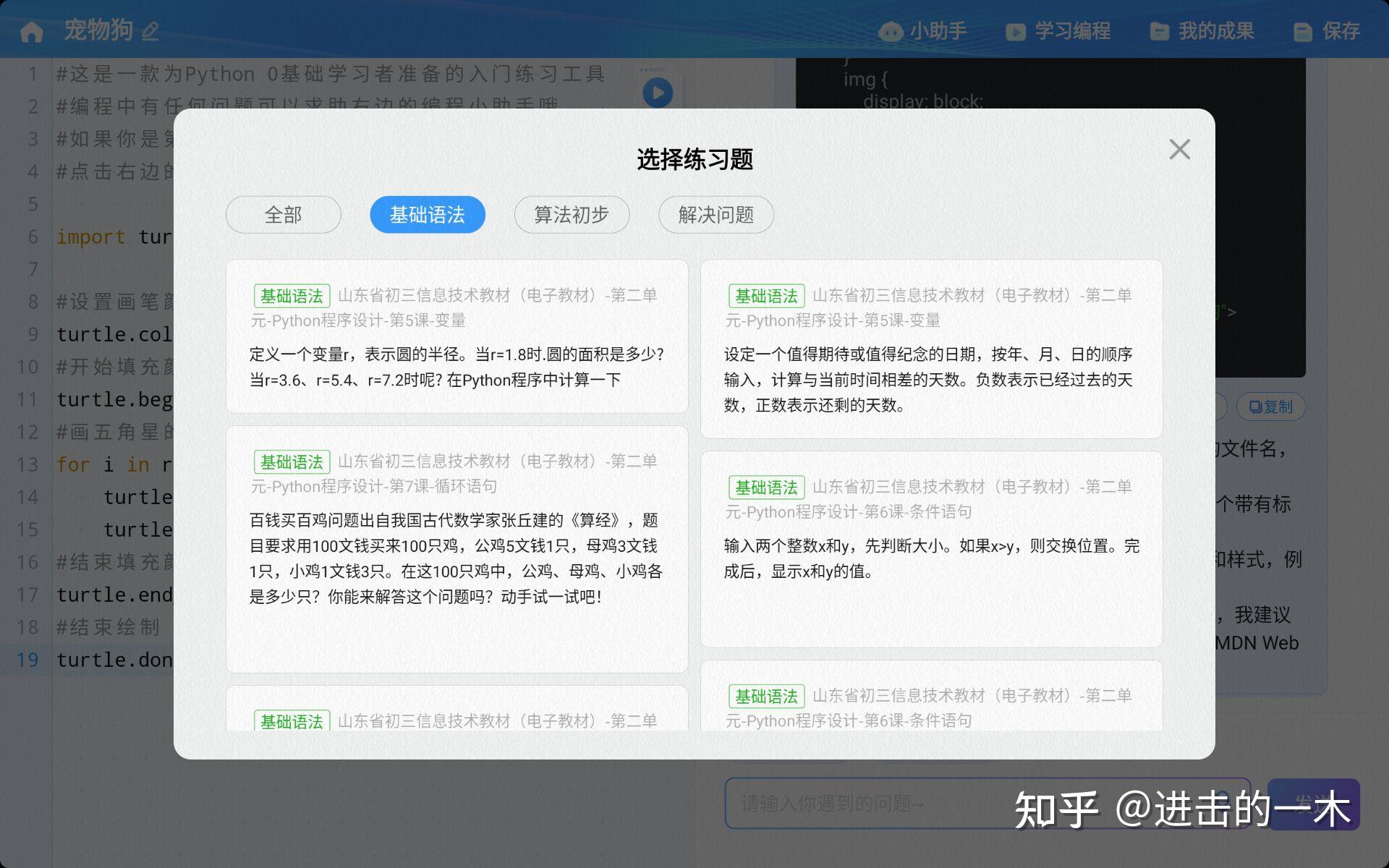Open the date difference exercise card

pos(931,349)
